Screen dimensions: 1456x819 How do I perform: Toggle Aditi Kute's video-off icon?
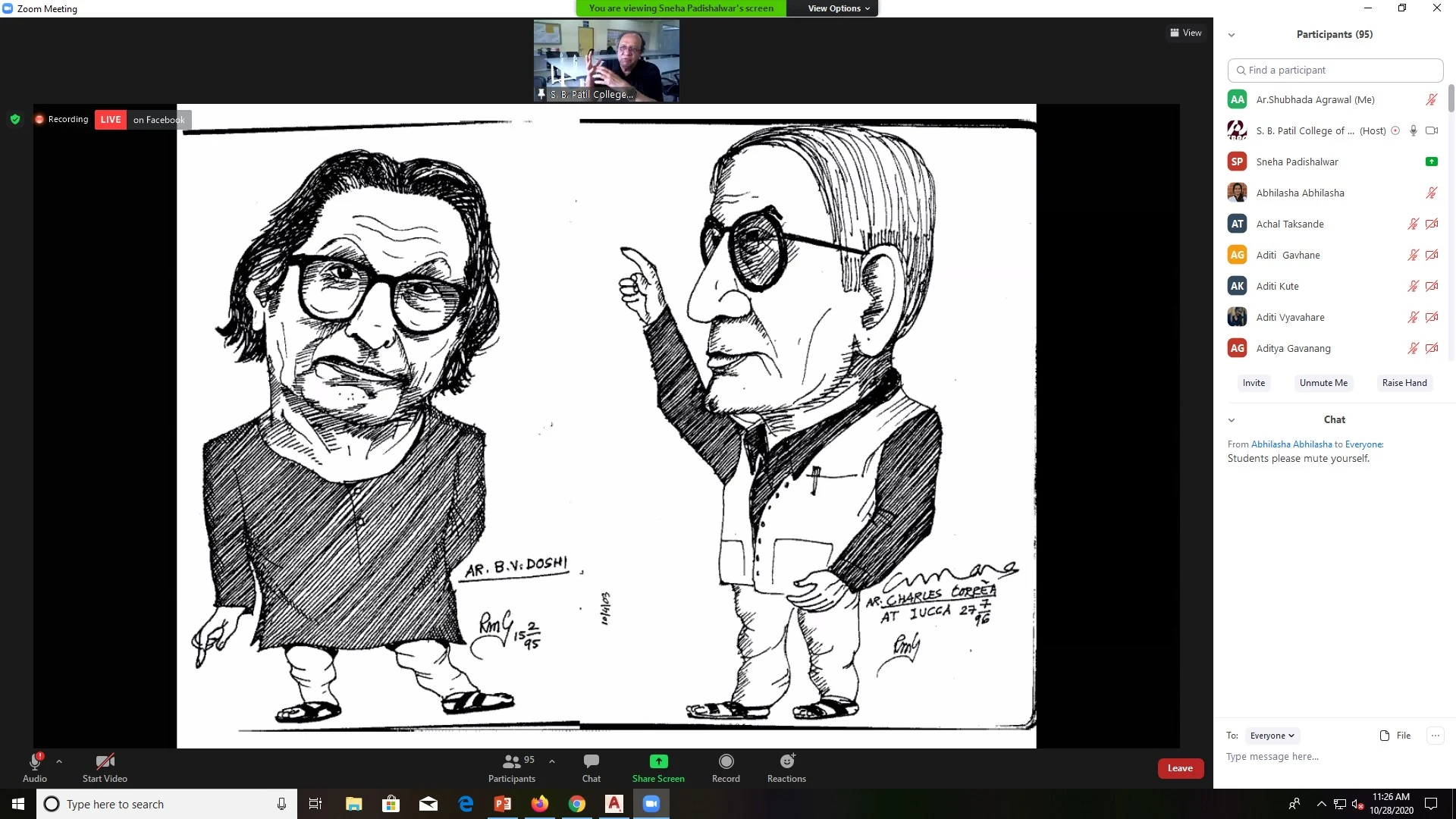1432,286
